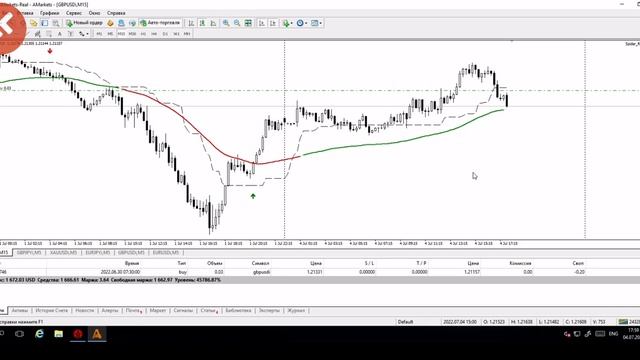Open the Журнал terminal tab

click(x=296, y=311)
